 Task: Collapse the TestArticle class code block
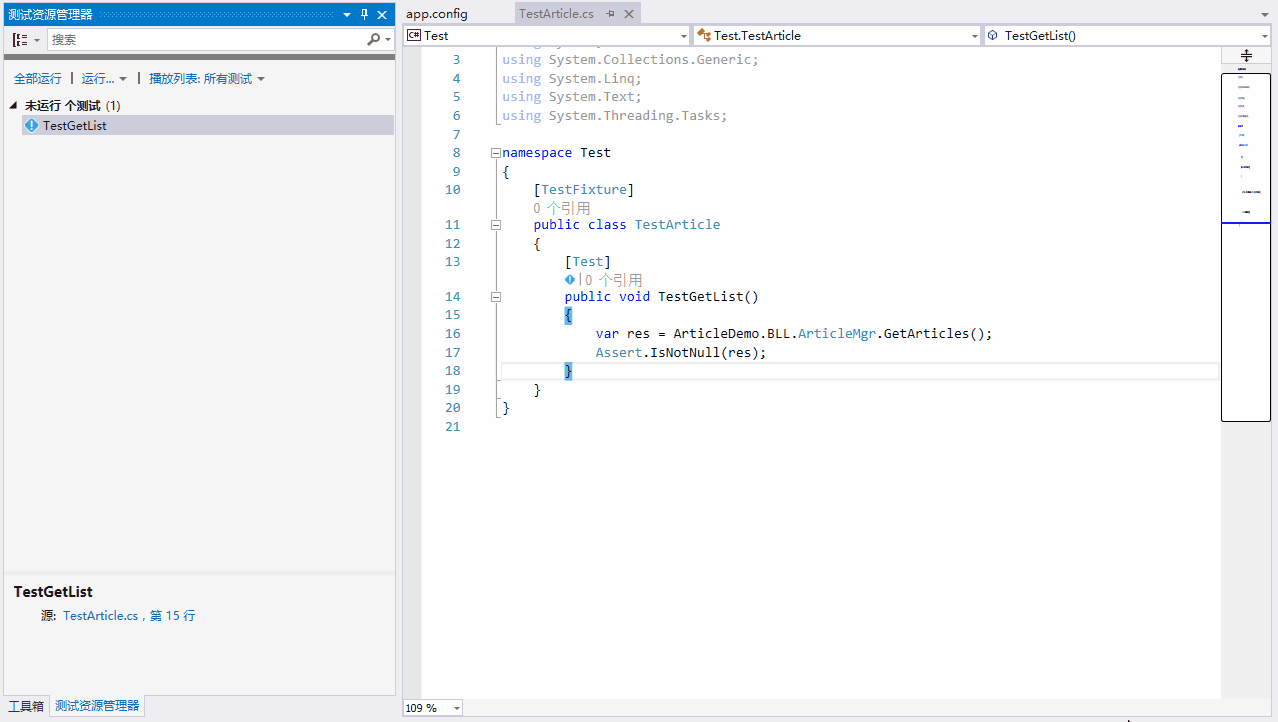coord(495,225)
